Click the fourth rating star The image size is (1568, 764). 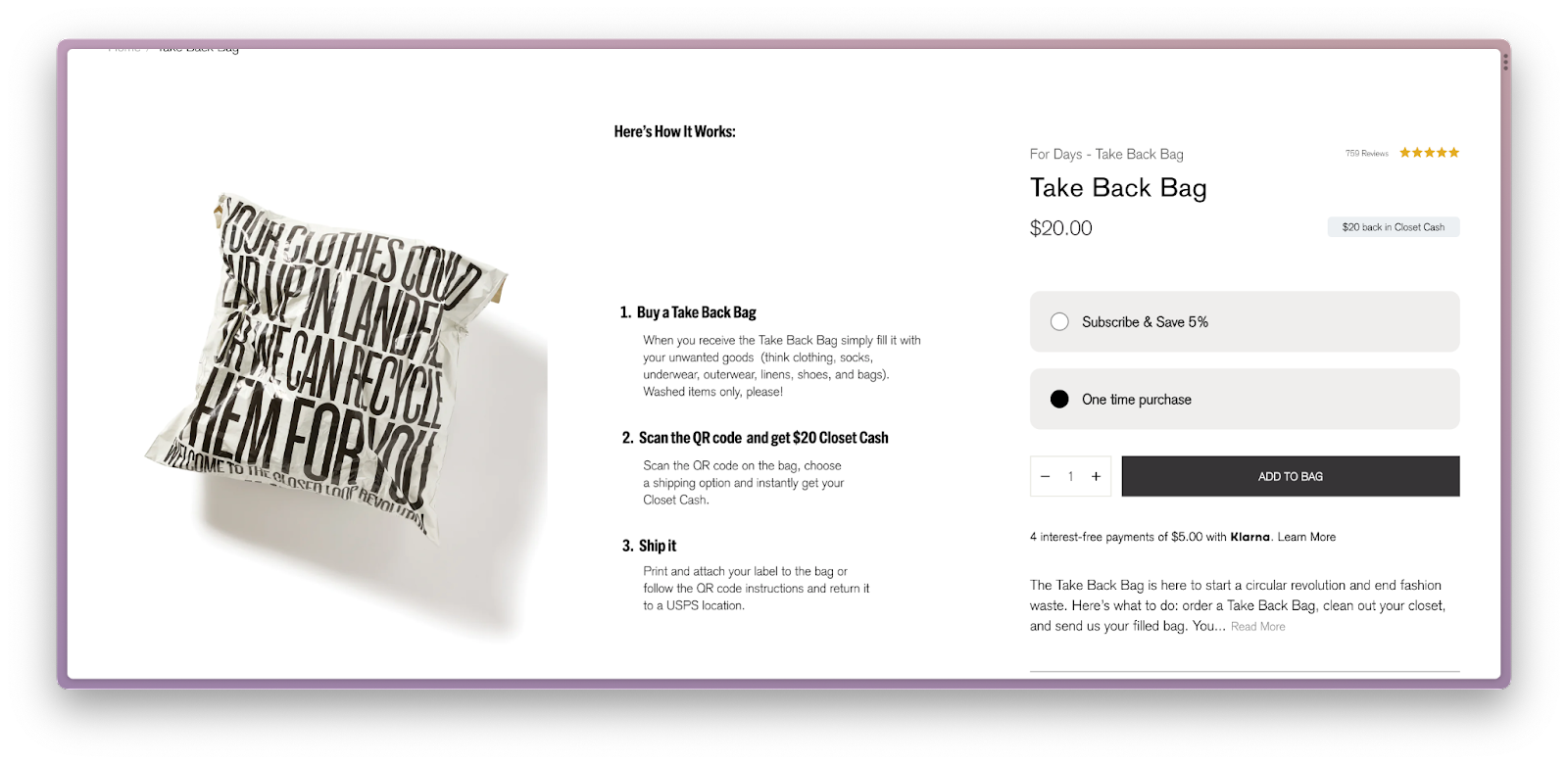(x=1442, y=152)
